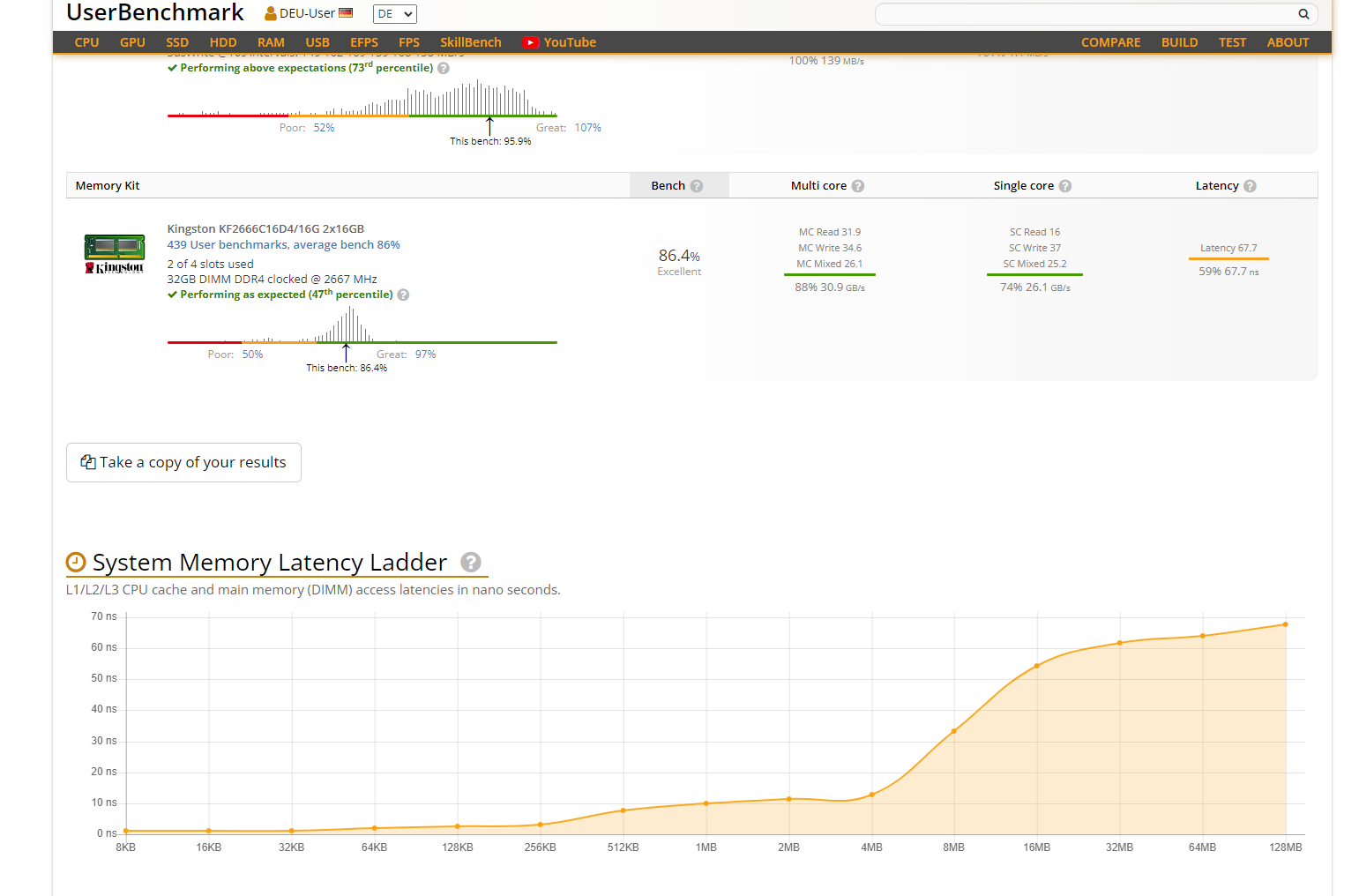Open the HDD menu
The image size is (1359, 896).
tap(223, 42)
